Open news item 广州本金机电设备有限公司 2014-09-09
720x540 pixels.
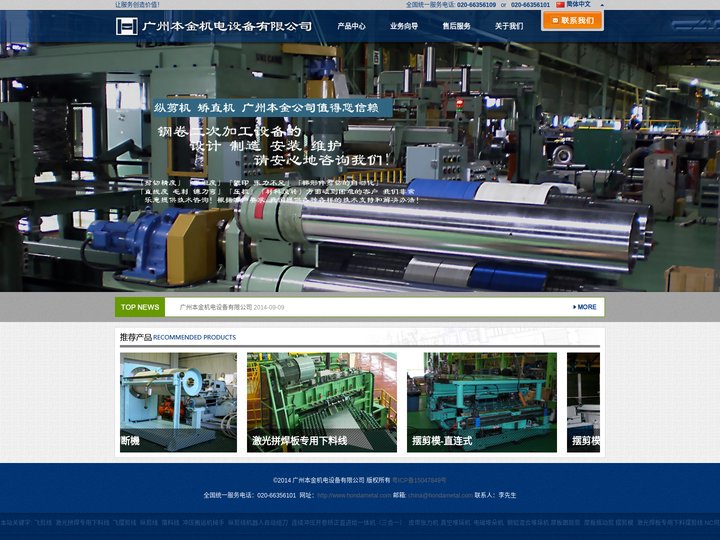(x=232, y=307)
